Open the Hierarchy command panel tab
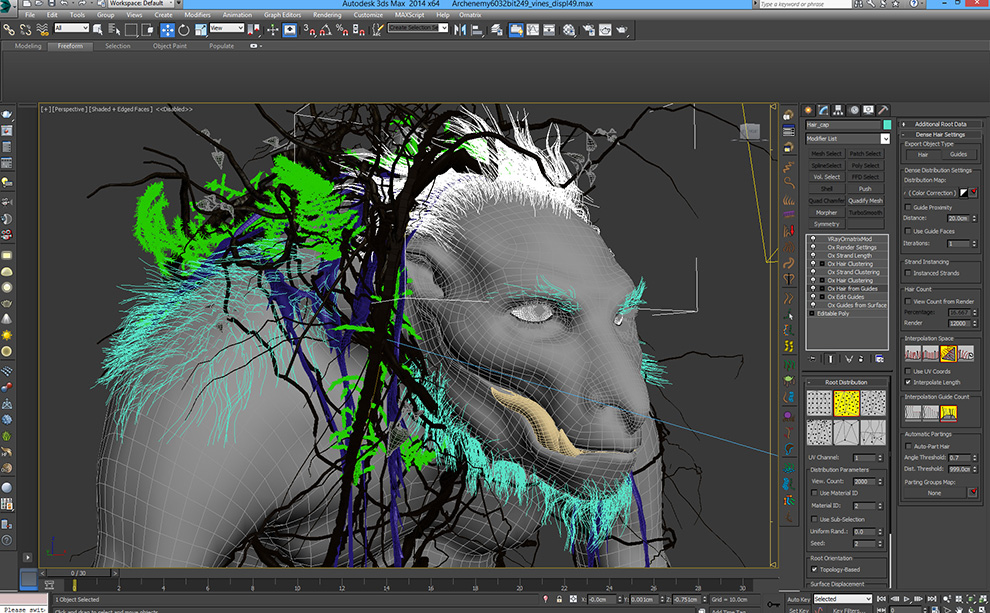The width and height of the screenshot is (990, 613). pyautogui.click(x=838, y=110)
